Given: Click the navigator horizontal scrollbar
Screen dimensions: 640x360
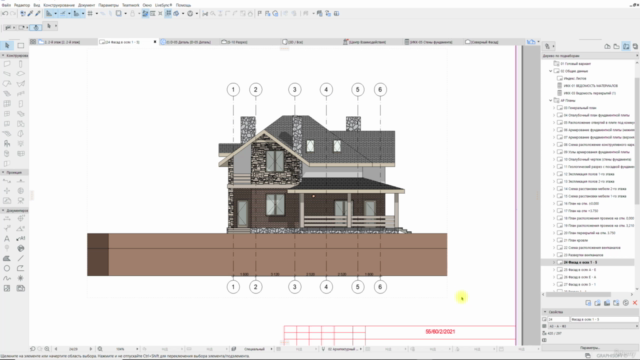Looking at the screenshot, I should click(578, 294).
